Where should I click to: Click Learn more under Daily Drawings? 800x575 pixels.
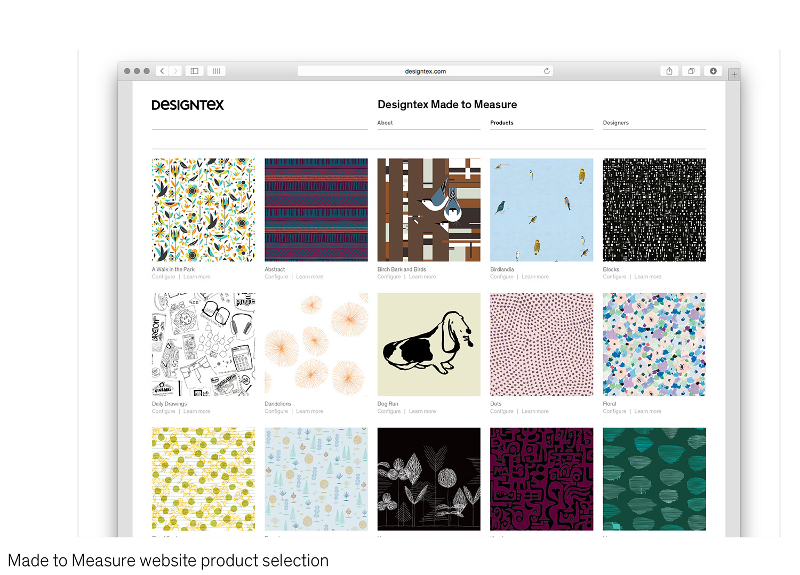[x=197, y=411]
